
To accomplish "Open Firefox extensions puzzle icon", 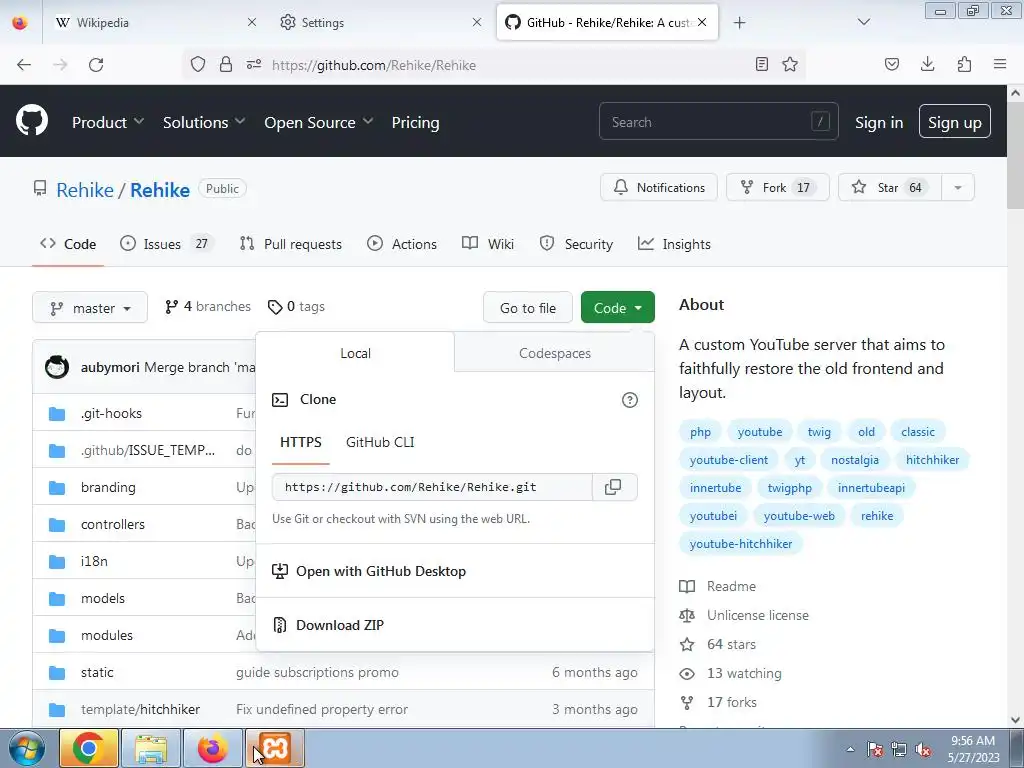I will click(x=964, y=64).
